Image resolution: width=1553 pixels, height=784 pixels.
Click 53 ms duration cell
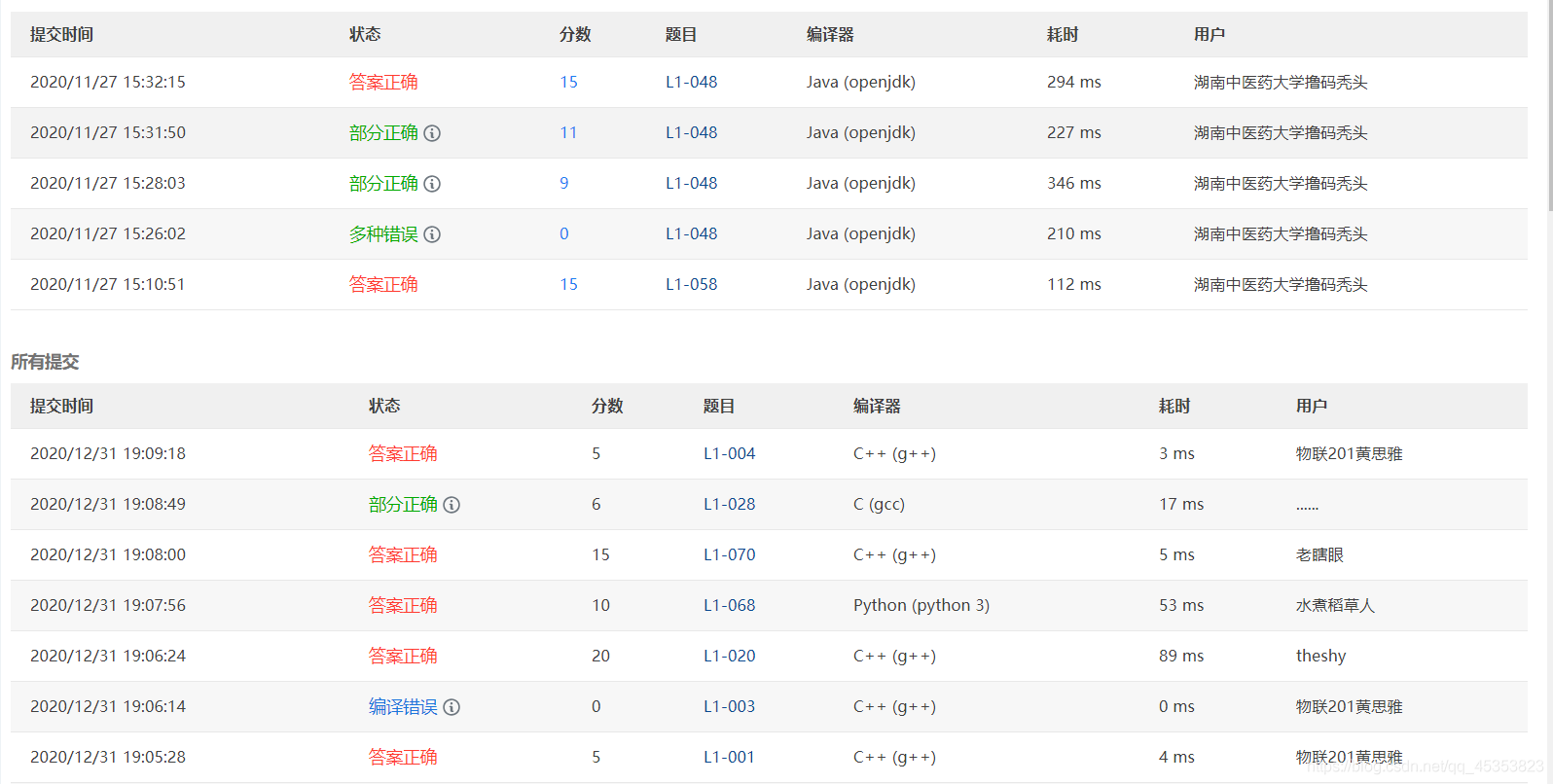tap(1181, 605)
